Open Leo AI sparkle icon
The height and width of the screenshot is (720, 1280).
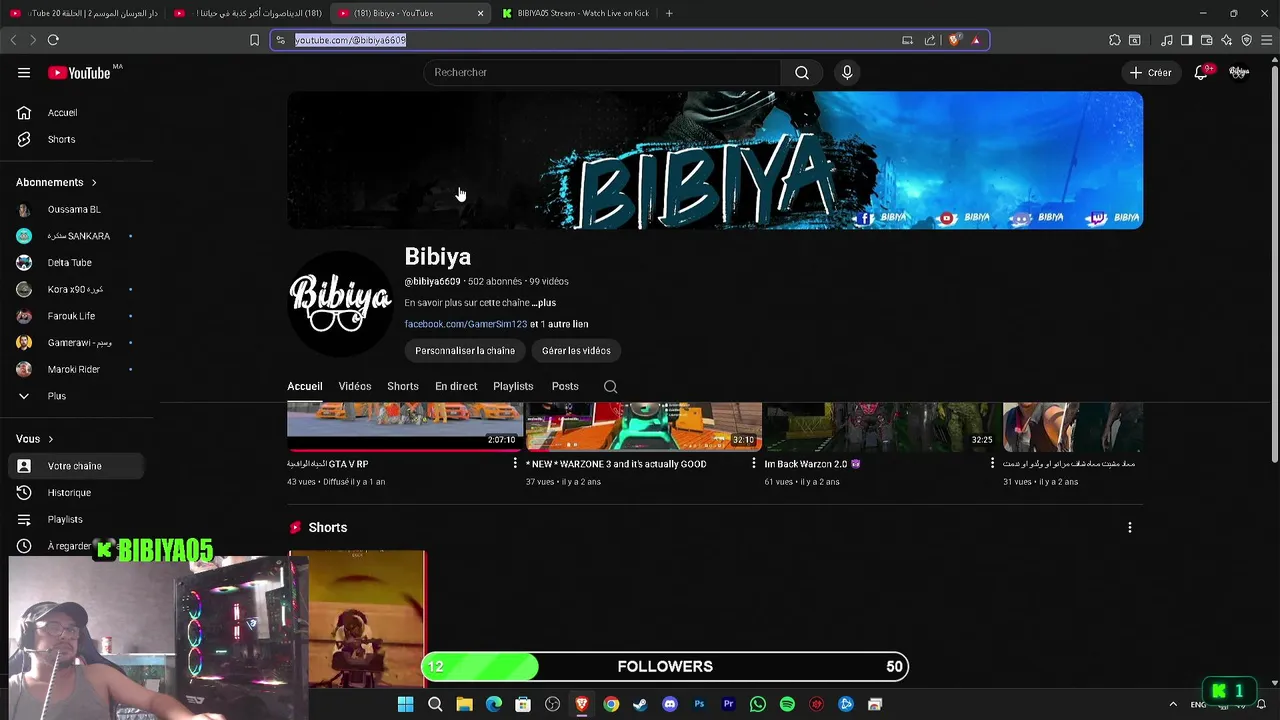point(1227,40)
